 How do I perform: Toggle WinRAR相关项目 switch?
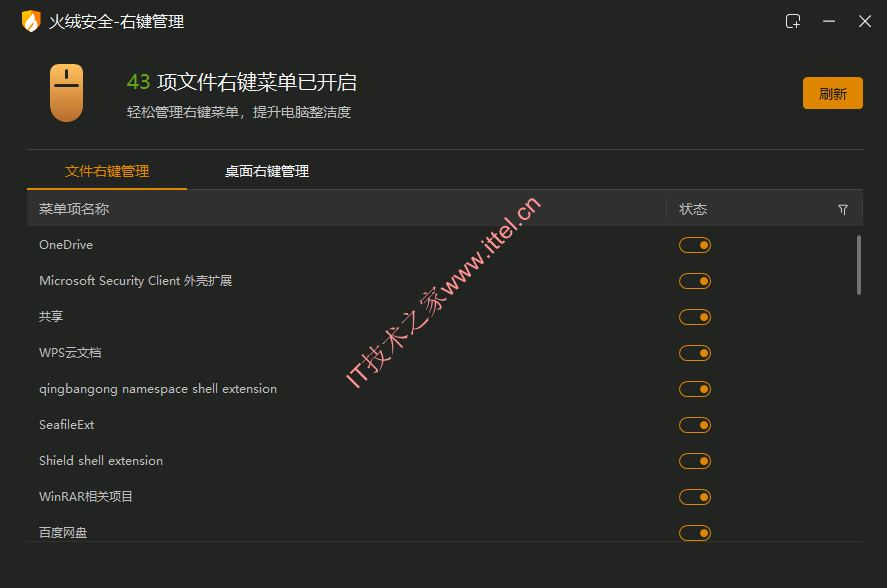click(x=695, y=497)
